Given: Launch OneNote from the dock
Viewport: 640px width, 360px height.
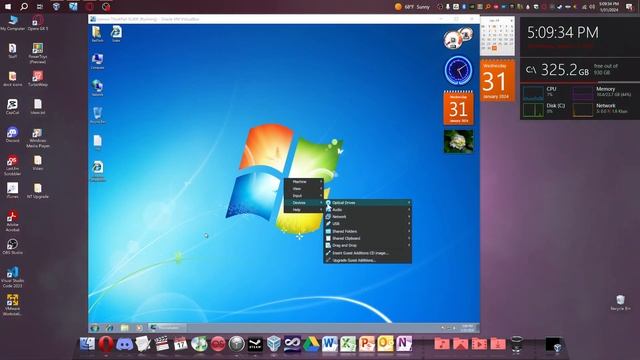Looking at the screenshot, I should coord(404,344).
